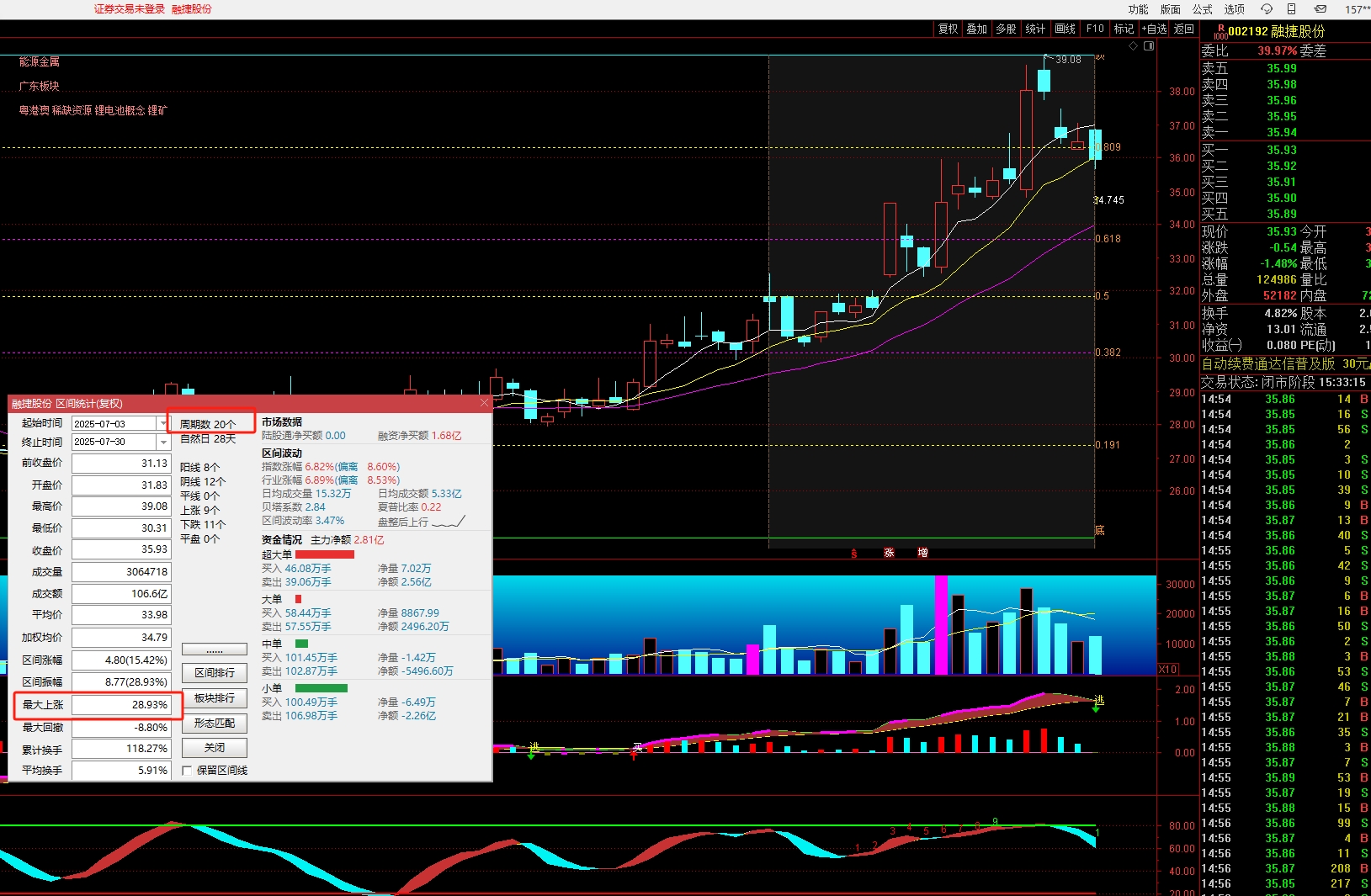The width and height of the screenshot is (1371, 896).
Task: Click the 最大上涨 field showing 28.93%
Action: (120, 705)
